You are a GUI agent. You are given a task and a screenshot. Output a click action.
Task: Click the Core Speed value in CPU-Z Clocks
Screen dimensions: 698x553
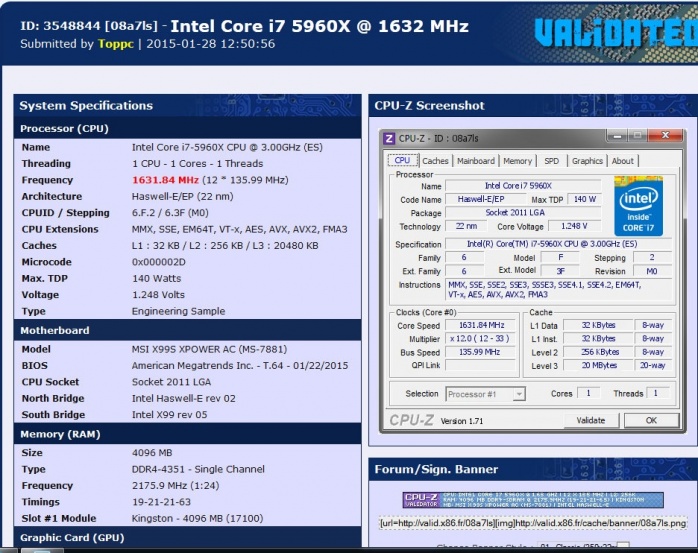[482, 325]
